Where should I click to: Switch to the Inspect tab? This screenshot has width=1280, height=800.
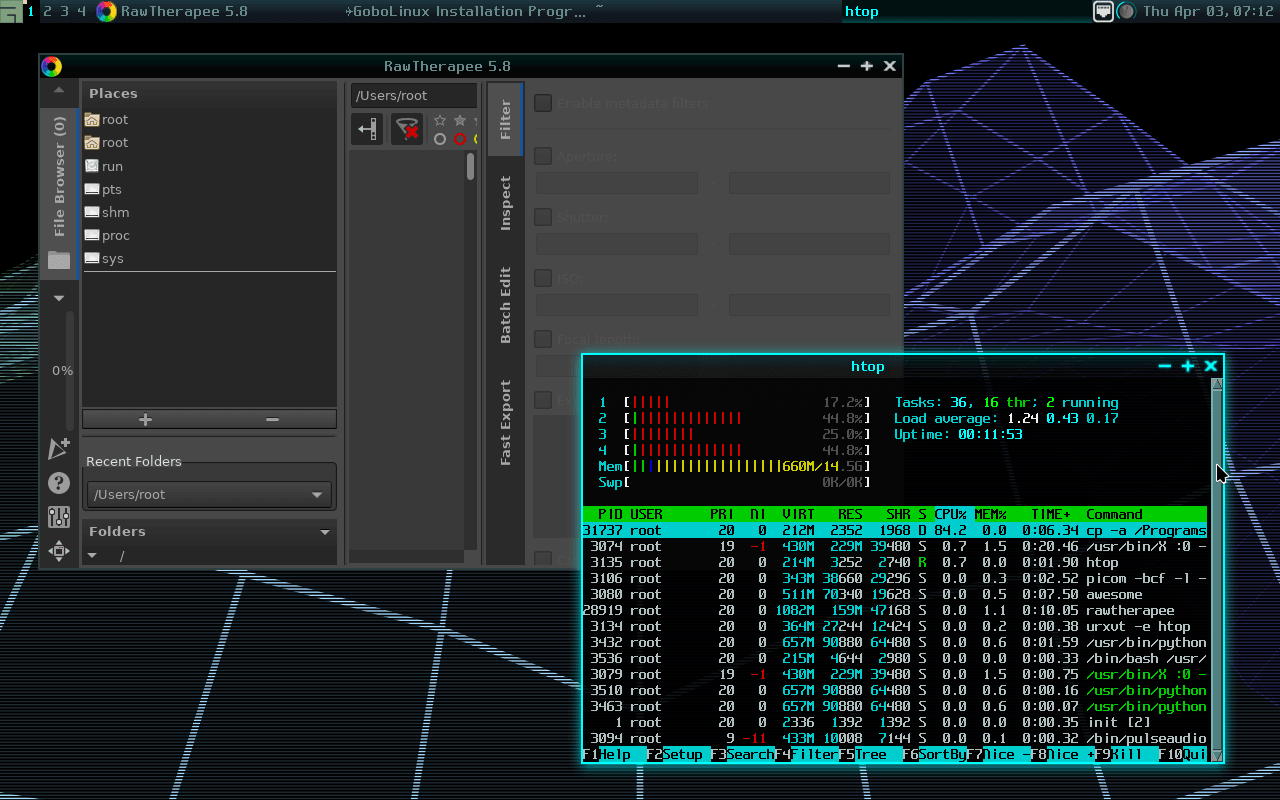[x=505, y=203]
